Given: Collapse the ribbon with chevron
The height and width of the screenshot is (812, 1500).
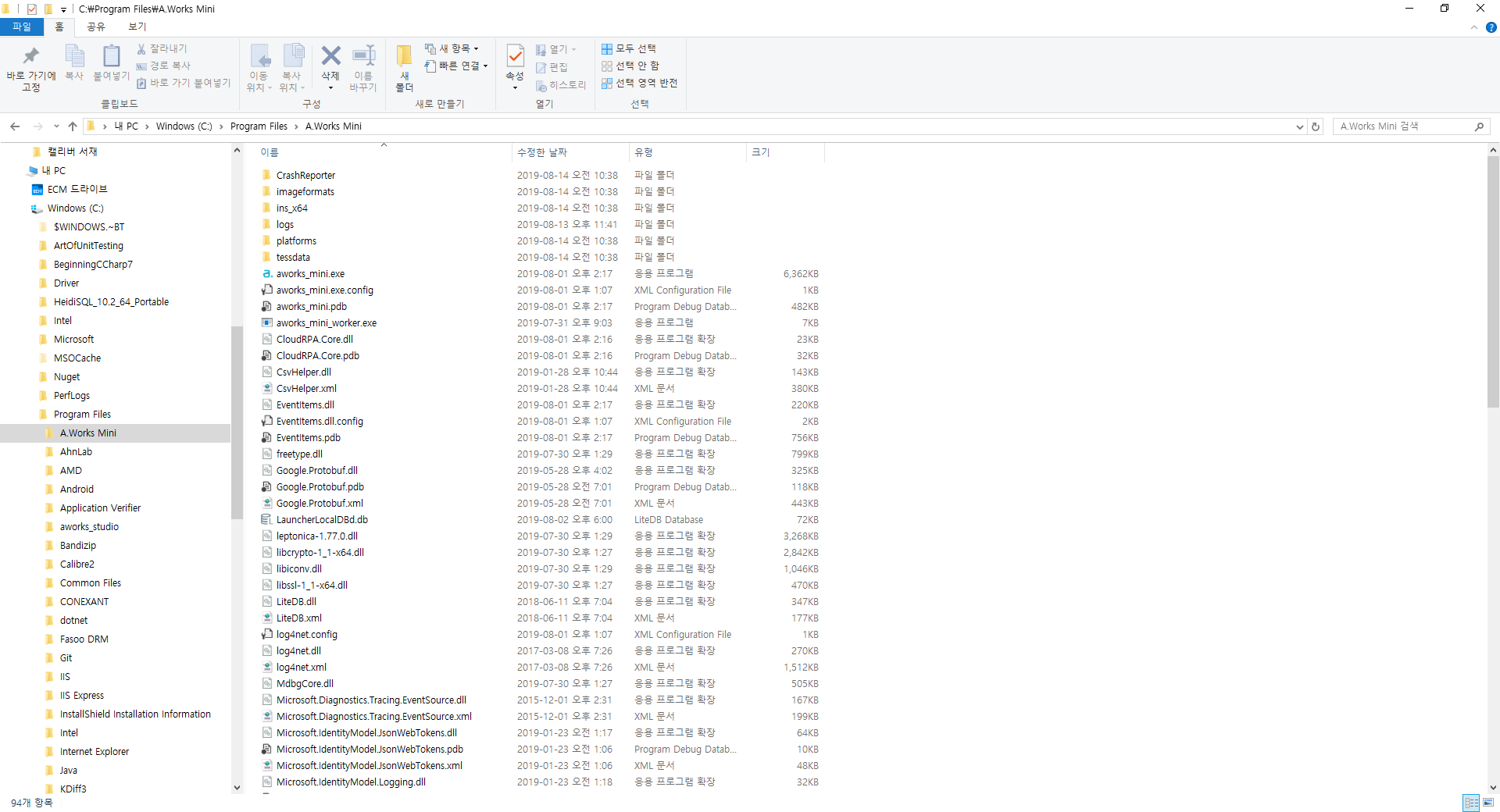Looking at the screenshot, I should click(x=1474, y=27).
